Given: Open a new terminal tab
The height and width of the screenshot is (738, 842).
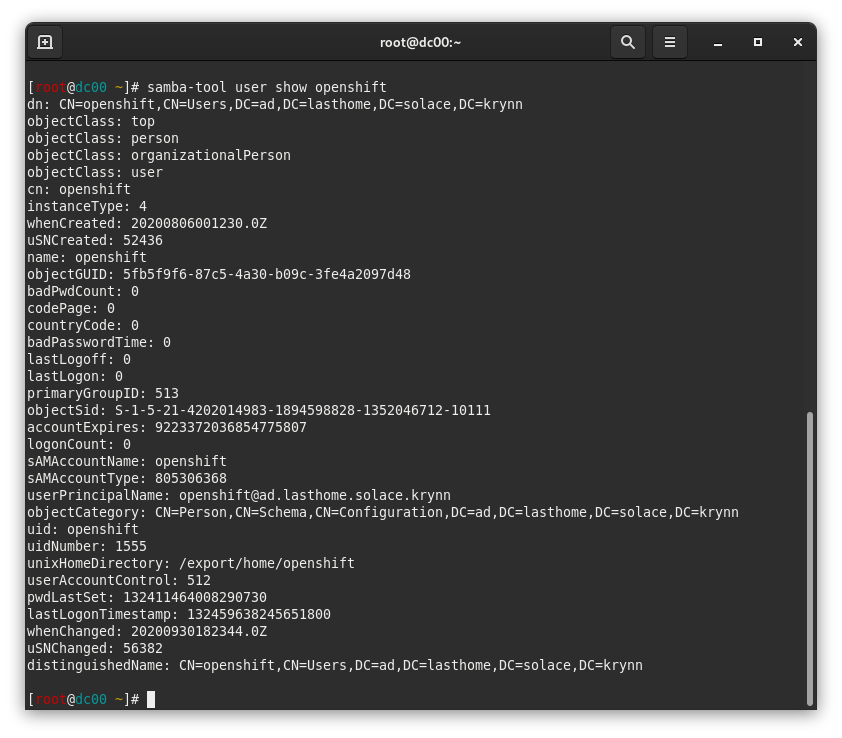Looking at the screenshot, I should coord(45,42).
